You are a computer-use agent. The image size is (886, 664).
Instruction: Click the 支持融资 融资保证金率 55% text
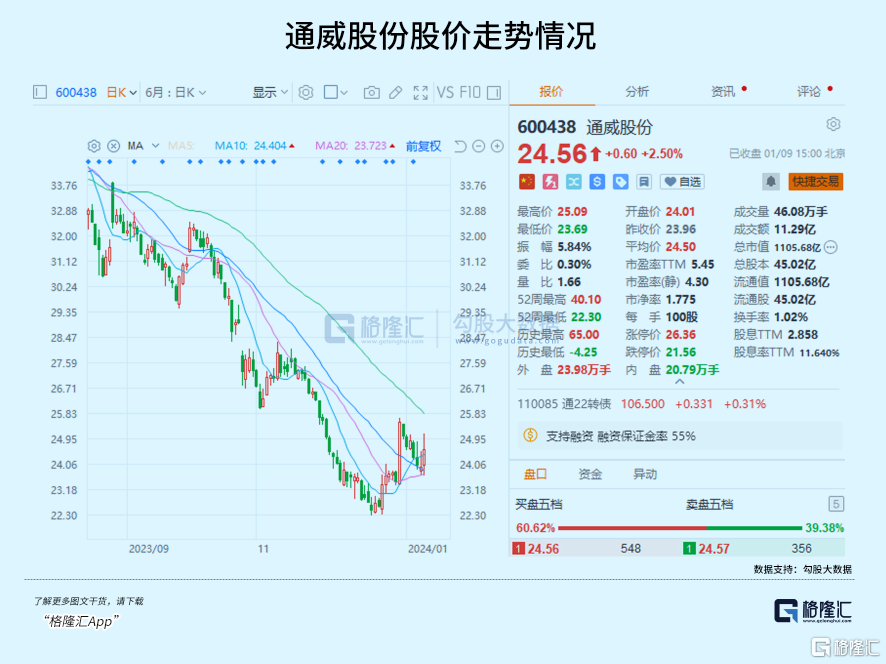[621, 436]
